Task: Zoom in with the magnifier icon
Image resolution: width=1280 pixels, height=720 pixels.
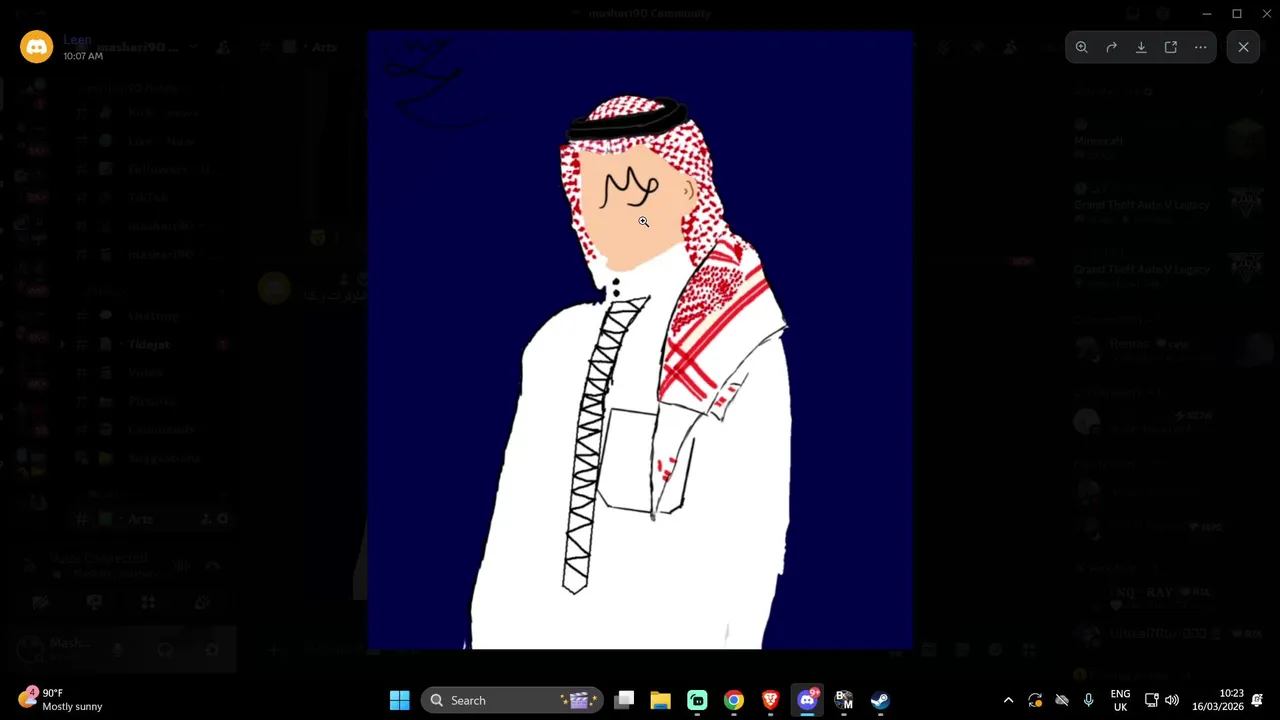Action: click(x=1082, y=47)
